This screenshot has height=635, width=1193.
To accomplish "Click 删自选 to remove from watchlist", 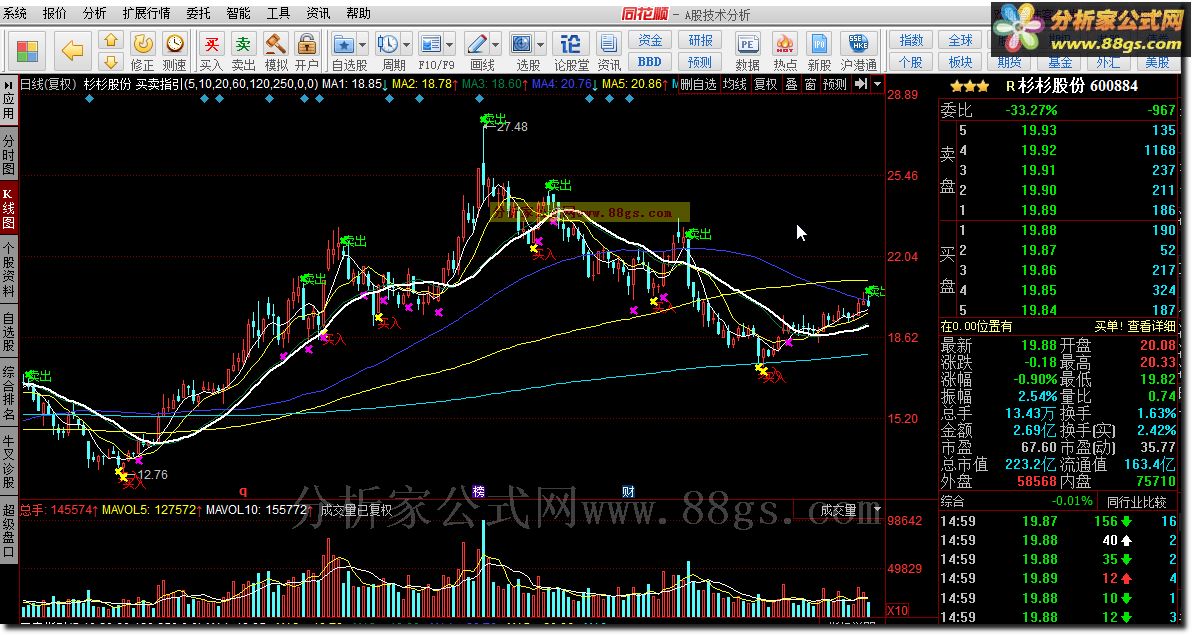I will 698,84.
